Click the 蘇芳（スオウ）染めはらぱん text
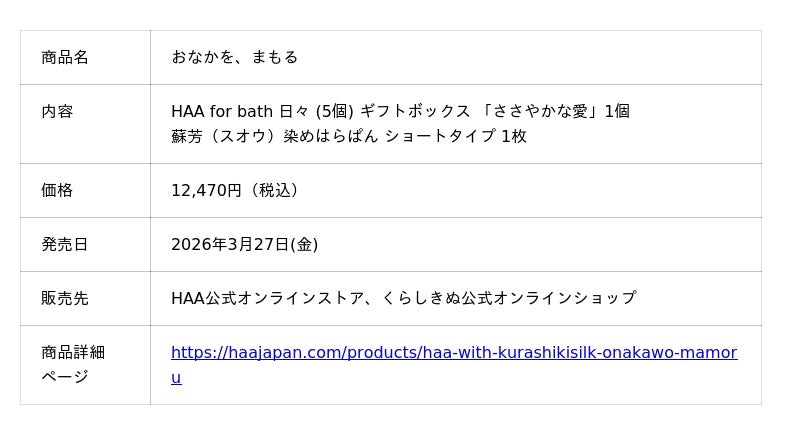This screenshot has width=800, height=435. [275, 137]
